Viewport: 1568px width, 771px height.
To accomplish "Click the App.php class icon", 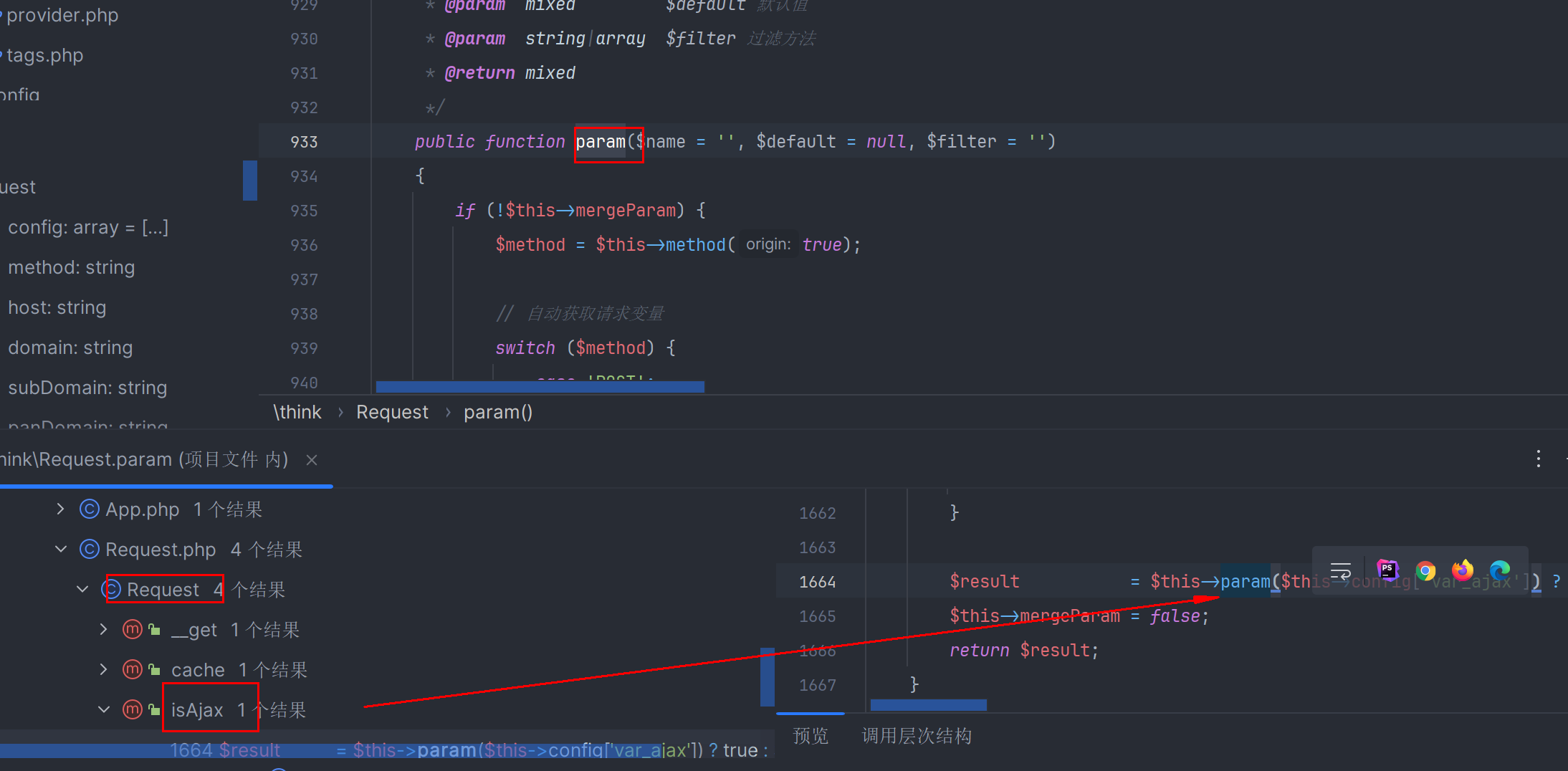I will click(x=90, y=509).
